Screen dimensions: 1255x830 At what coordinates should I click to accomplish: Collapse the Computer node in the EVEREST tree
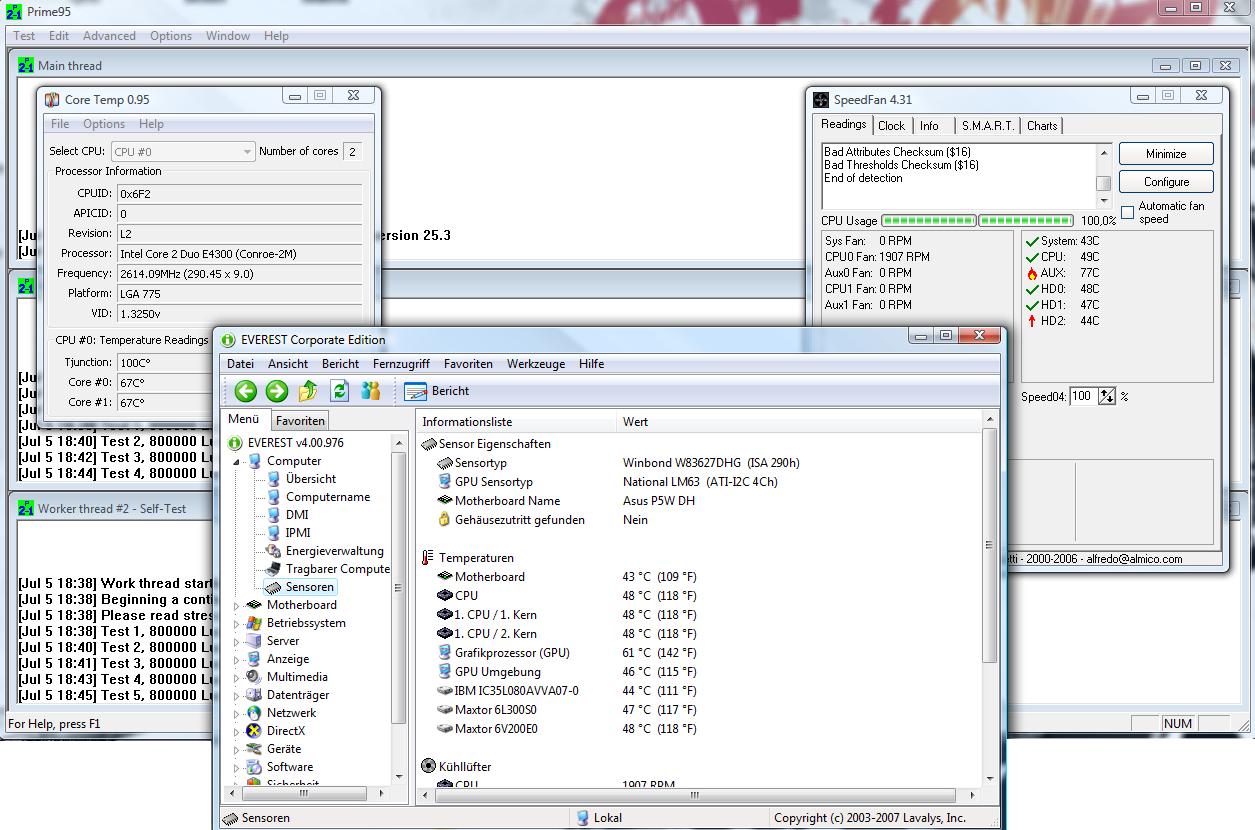point(238,462)
